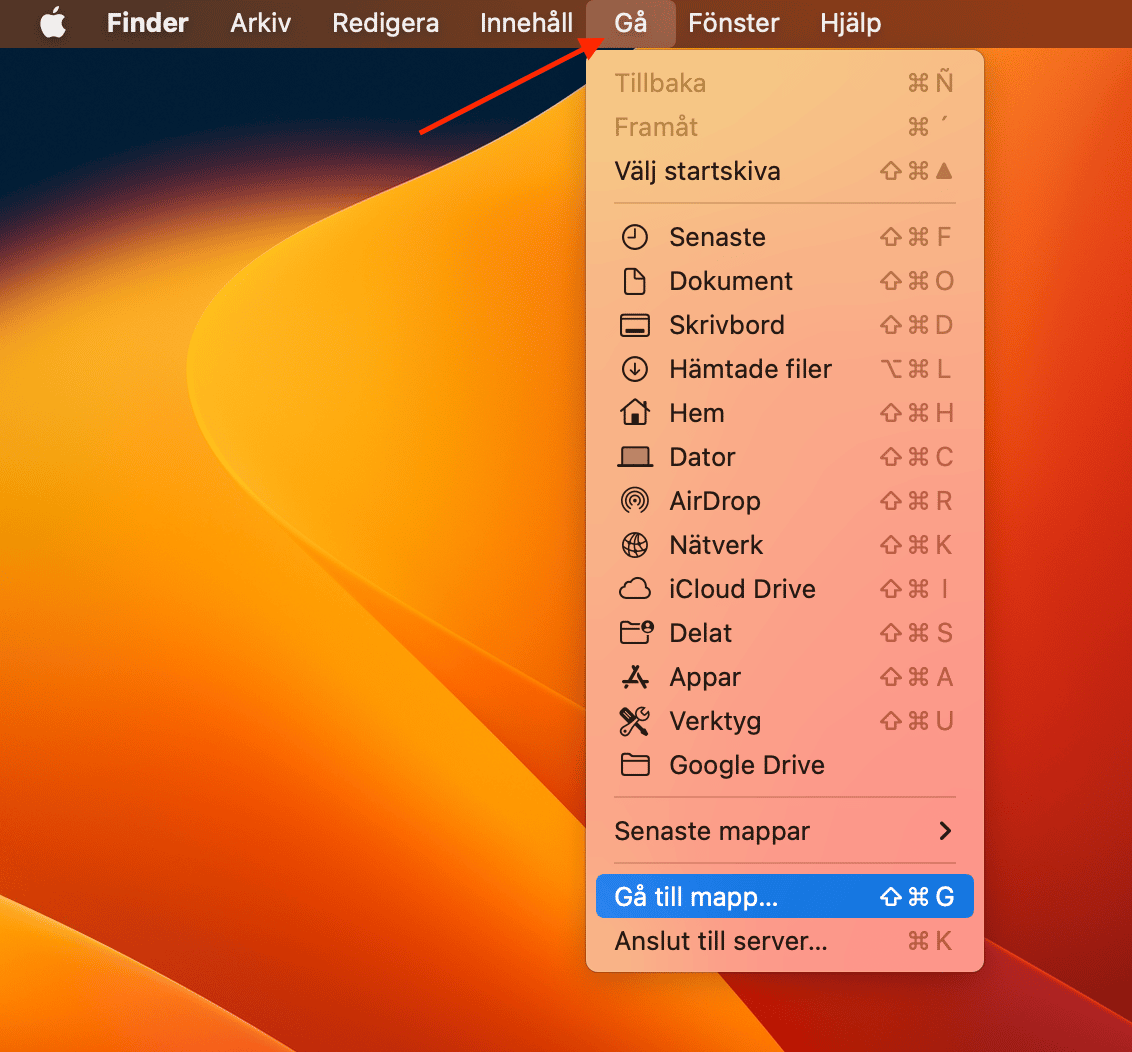Click the AirDrop radar icon
The height and width of the screenshot is (1052, 1132).
click(635, 501)
